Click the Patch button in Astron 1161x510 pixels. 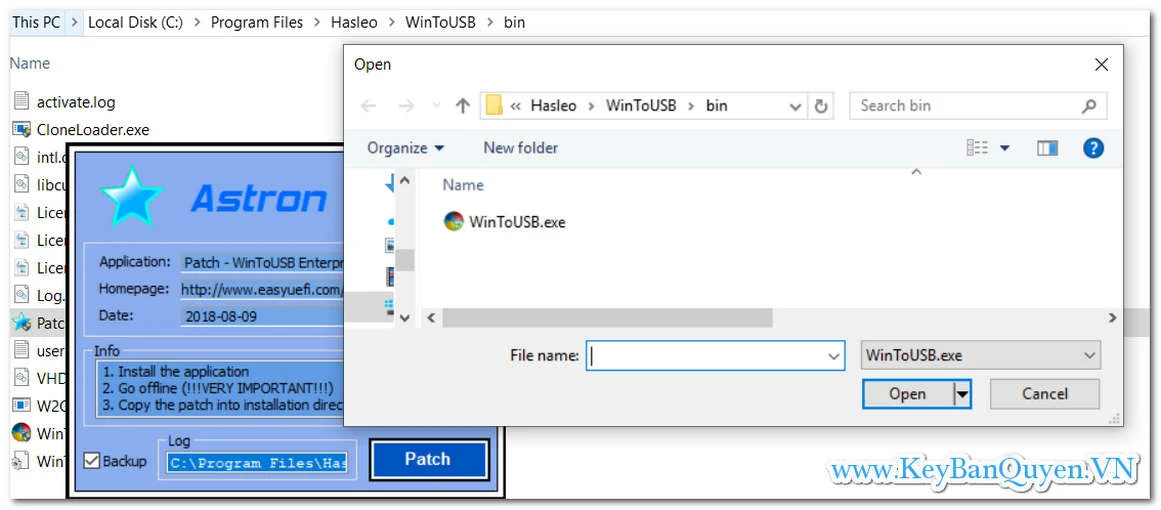point(428,460)
